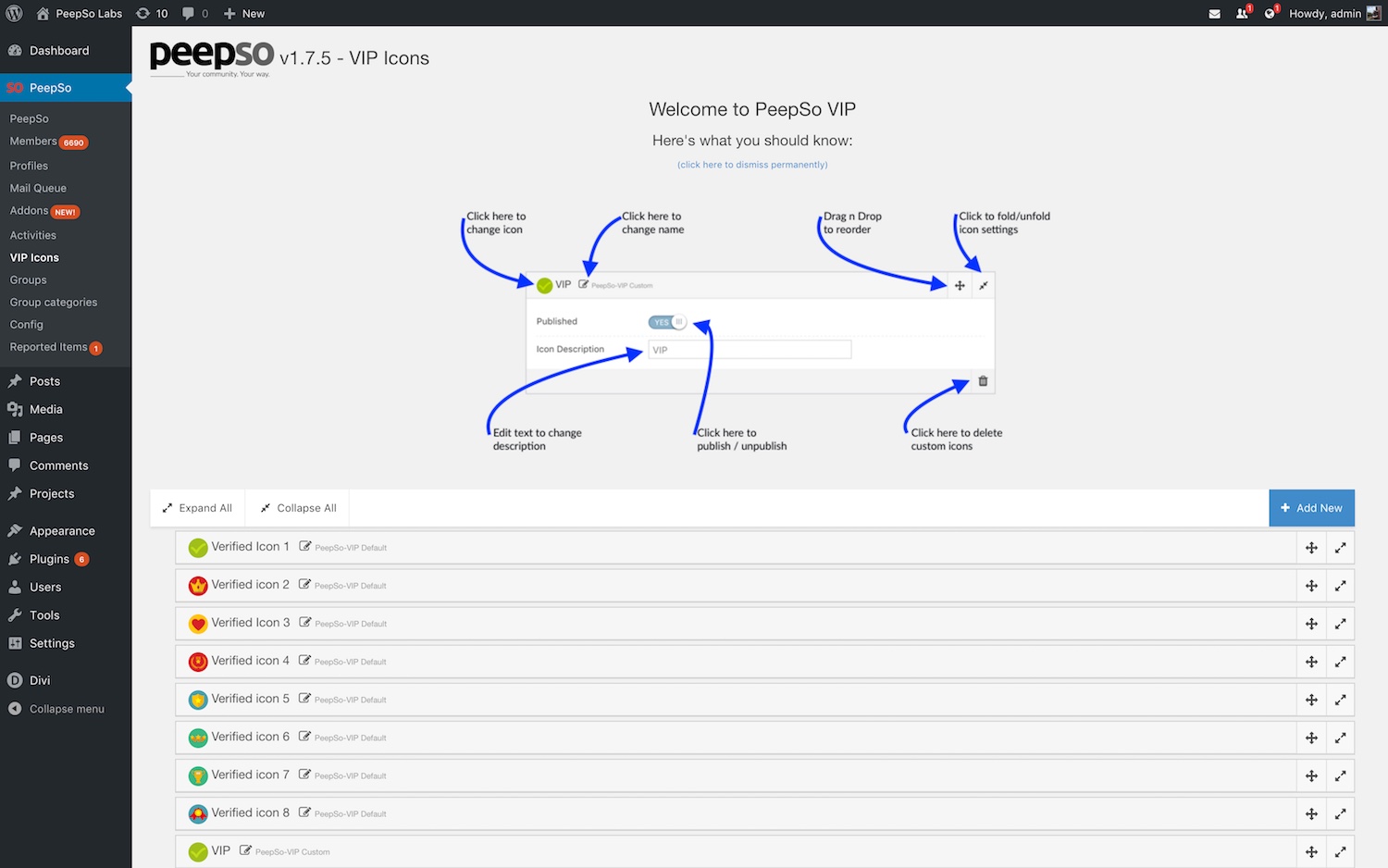
Task: Open the updates icon showing 10
Action: pyautogui.click(x=152, y=13)
